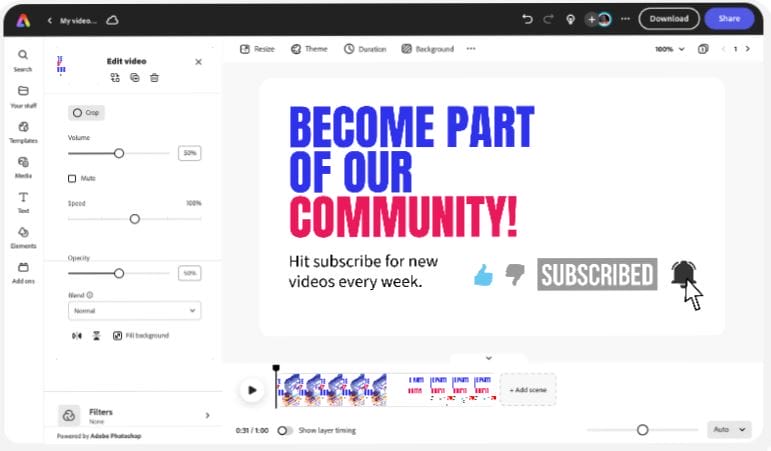The height and width of the screenshot is (451, 771).
Task: Enable the Mute checkbox
Action: coord(72,178)
